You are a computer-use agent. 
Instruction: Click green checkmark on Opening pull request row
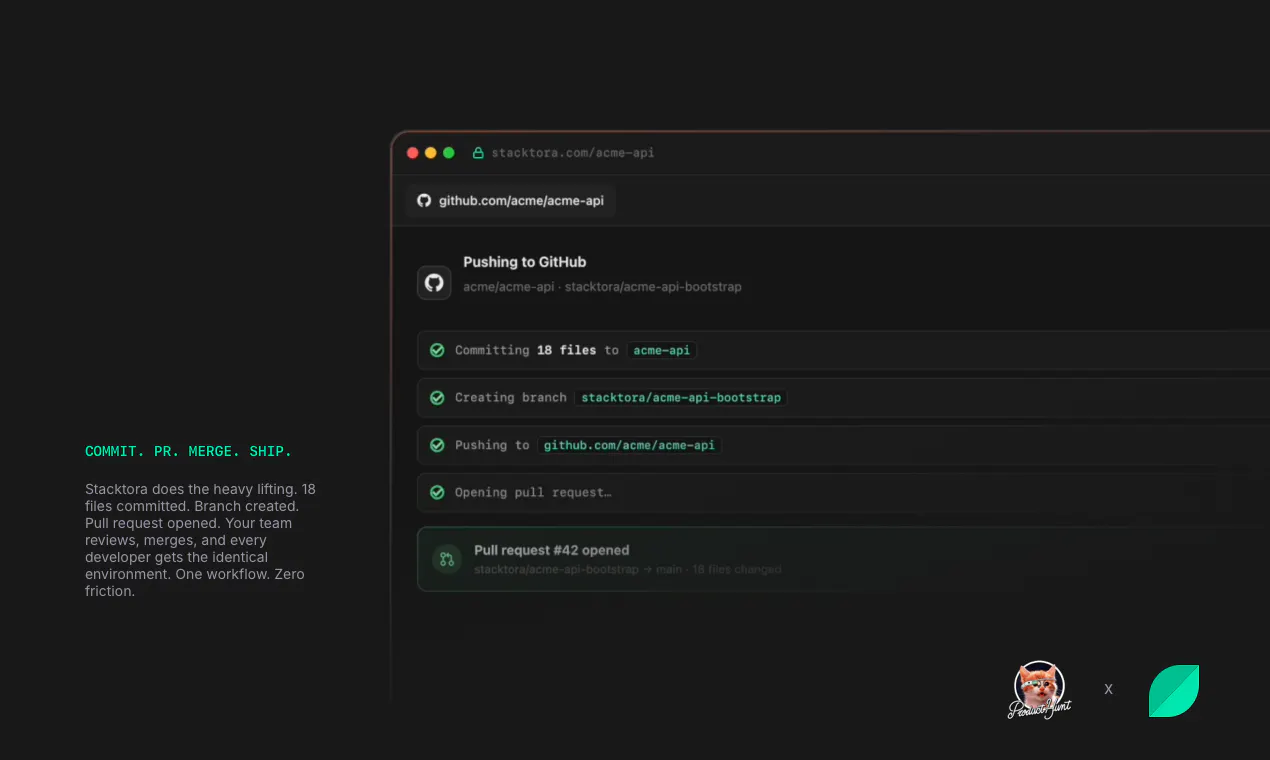(x=437, y=493)
